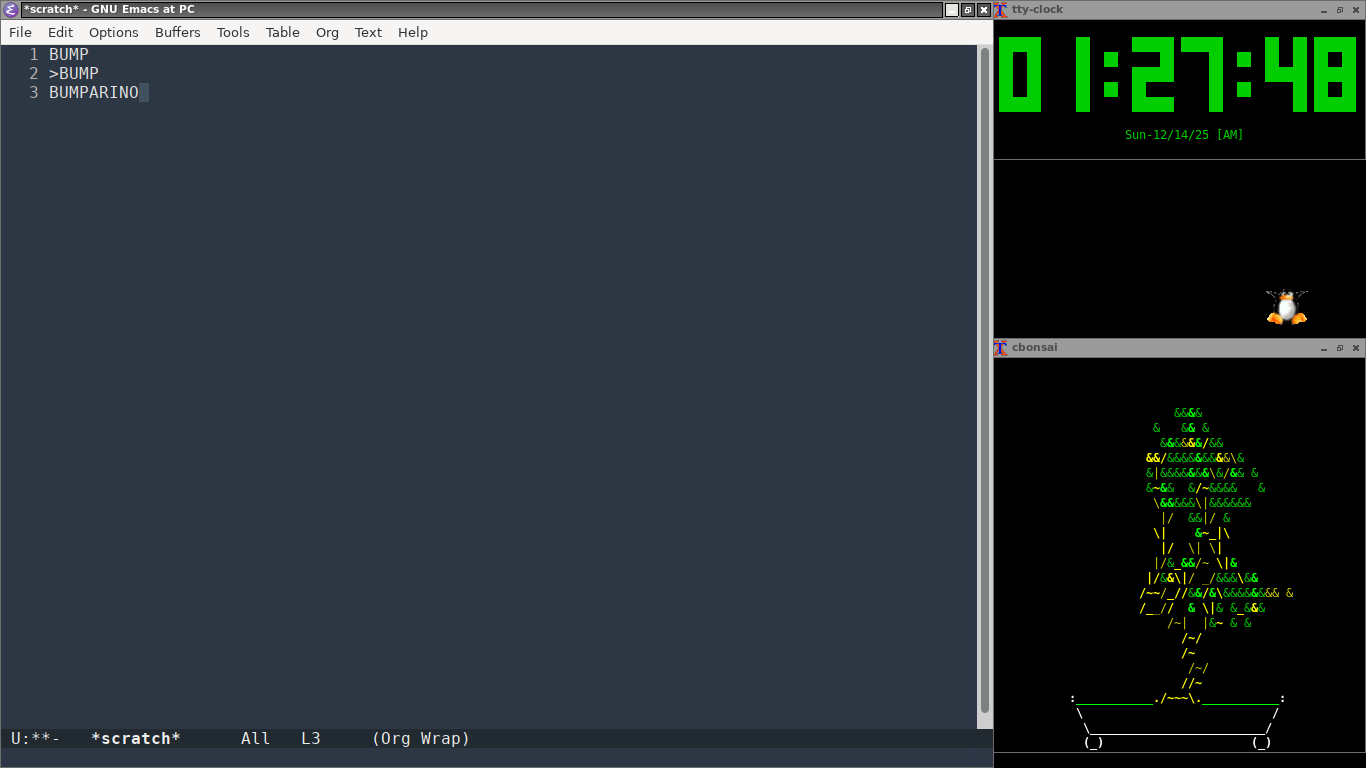The width and height of the screenshot is (1366, 768).
Task: Close the cbonsai window
Action: click(1356, 348)
